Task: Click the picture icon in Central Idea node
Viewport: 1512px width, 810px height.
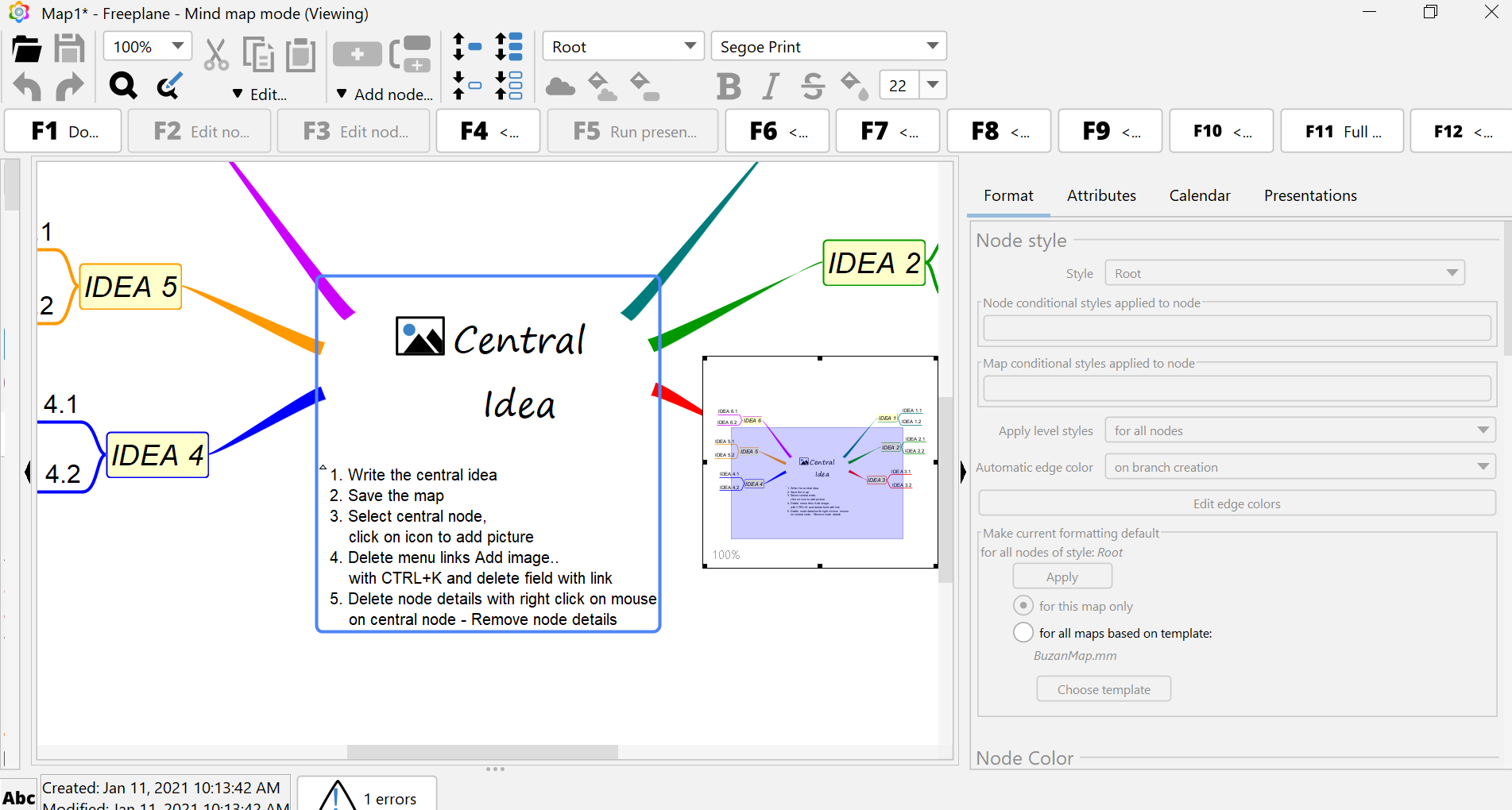Action: point(420,337)
